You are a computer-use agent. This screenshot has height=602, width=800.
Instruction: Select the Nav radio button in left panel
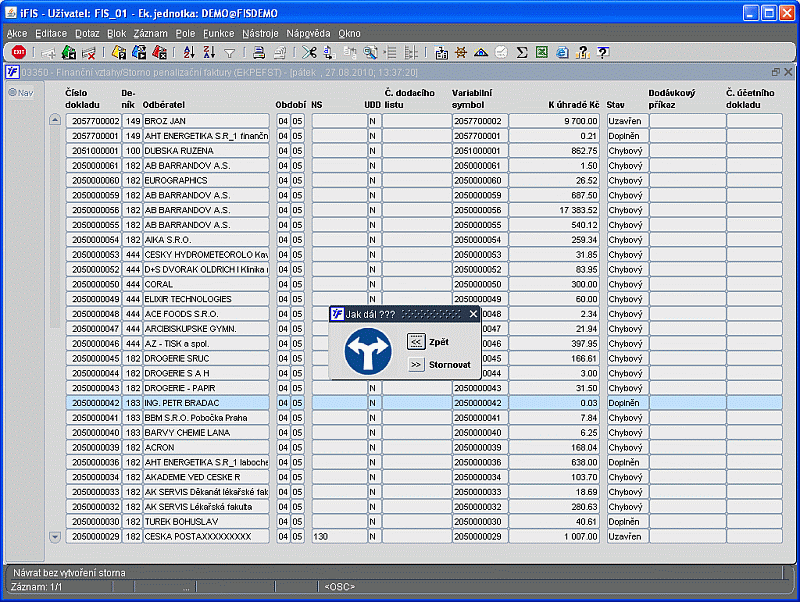pyautogui.click(x=13, y=93)
